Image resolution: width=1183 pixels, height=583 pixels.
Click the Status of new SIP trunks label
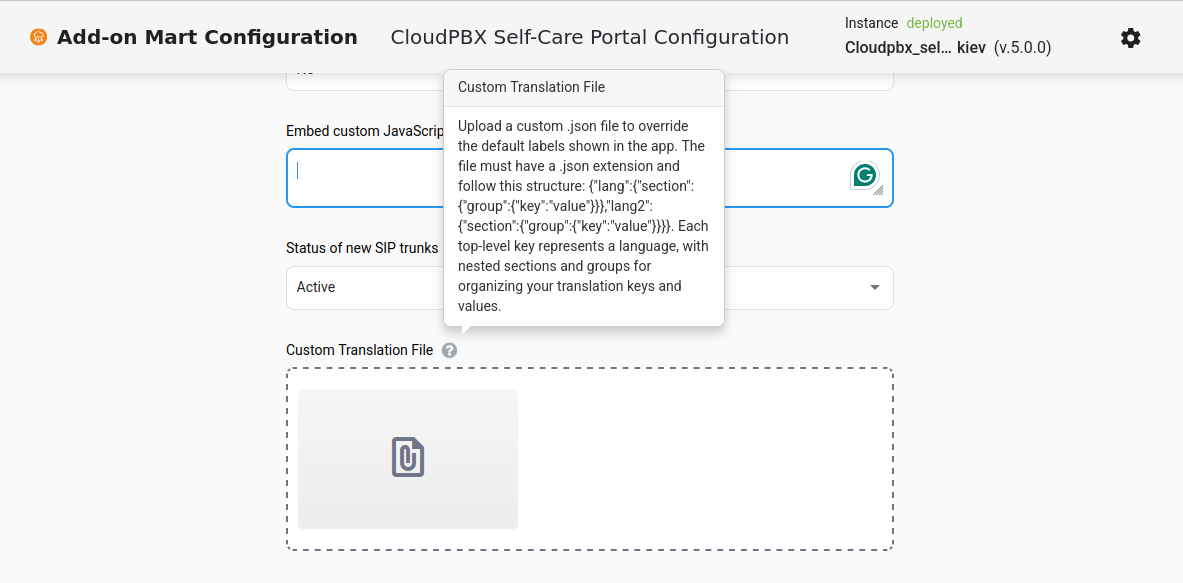pos(362,248)
